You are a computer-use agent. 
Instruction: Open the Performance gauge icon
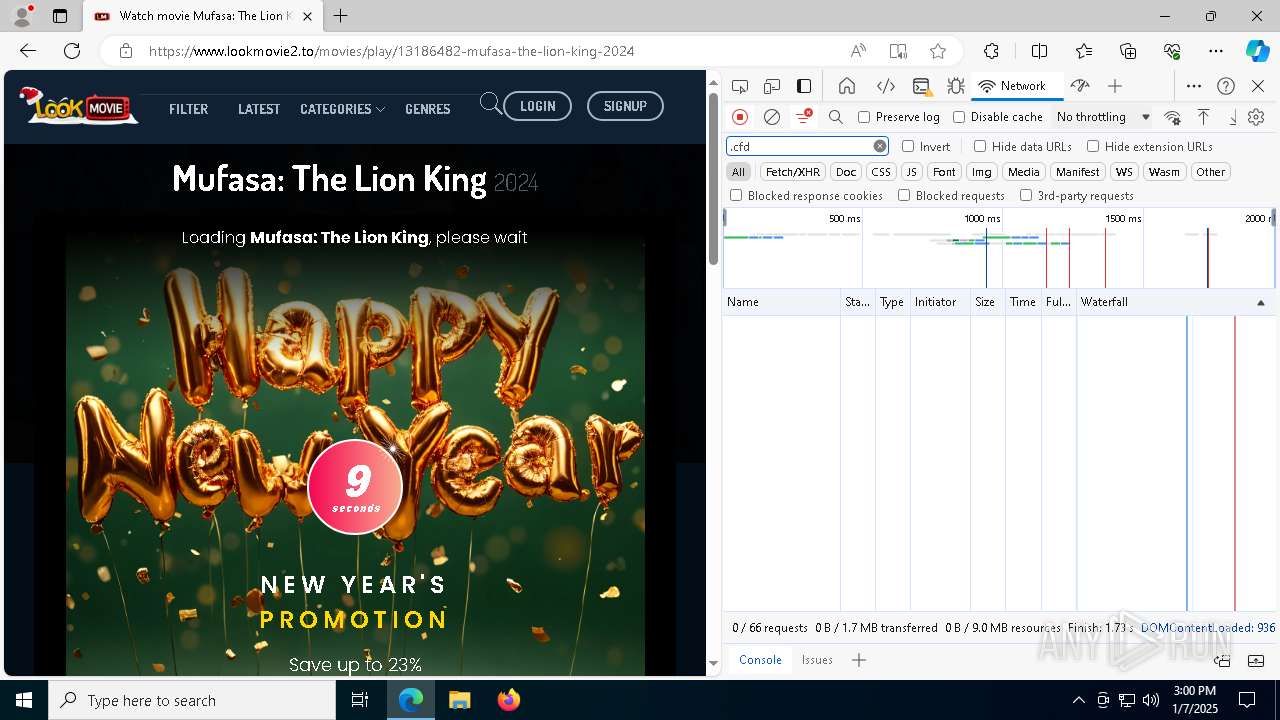[x=1079, y=86]
